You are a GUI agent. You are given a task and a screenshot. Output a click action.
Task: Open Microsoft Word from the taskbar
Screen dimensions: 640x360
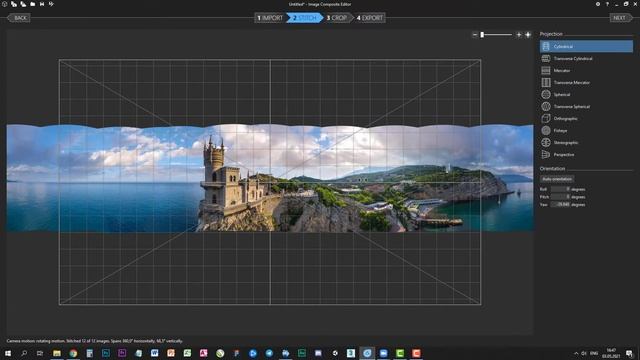(x=155, y=353)
